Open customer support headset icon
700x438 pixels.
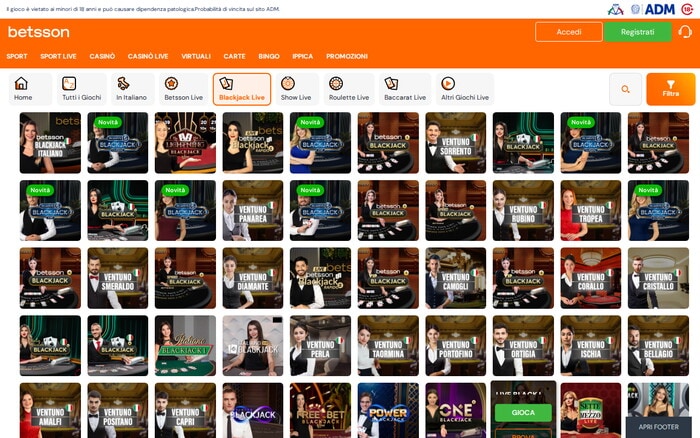684,32
